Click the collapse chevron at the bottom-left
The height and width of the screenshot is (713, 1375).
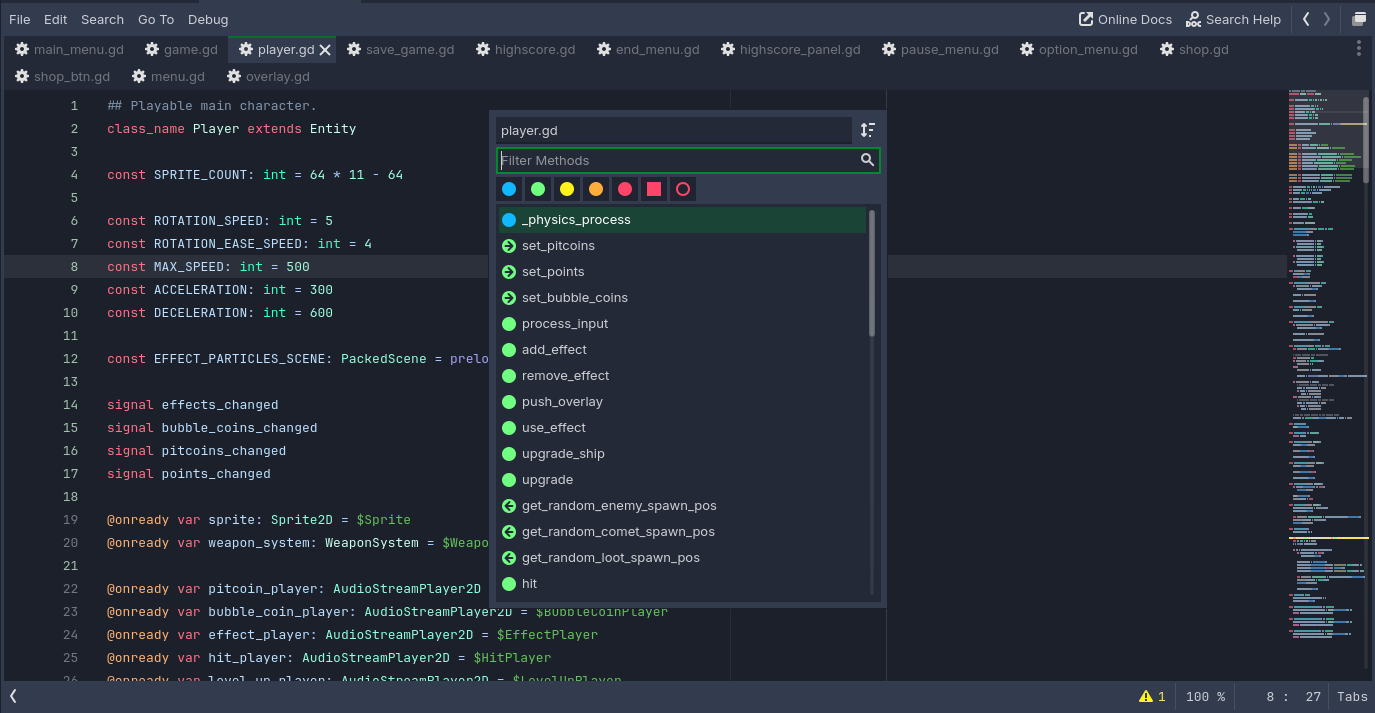coord(11,696)
